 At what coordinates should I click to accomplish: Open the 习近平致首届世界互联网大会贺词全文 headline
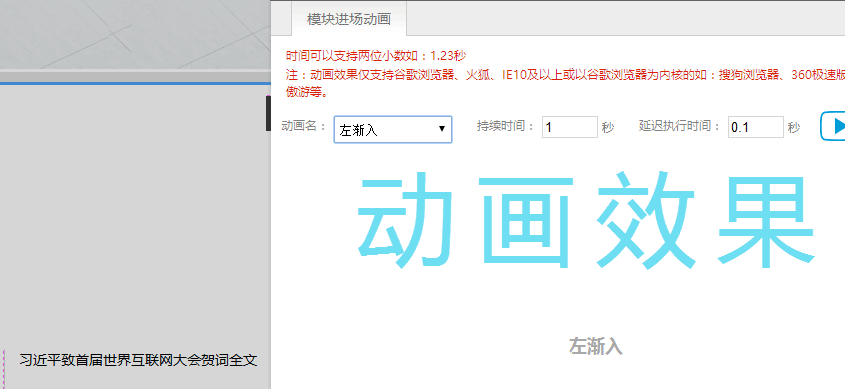pyautogui.click(x=138, y=360)
